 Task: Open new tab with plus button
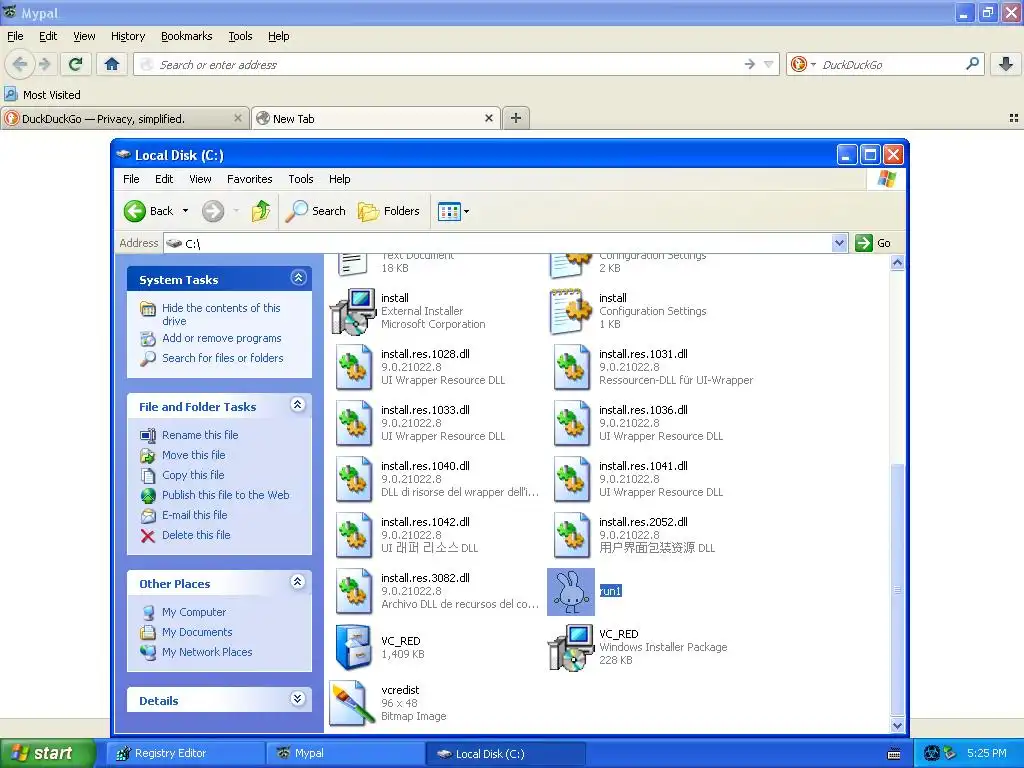[516, 118]
